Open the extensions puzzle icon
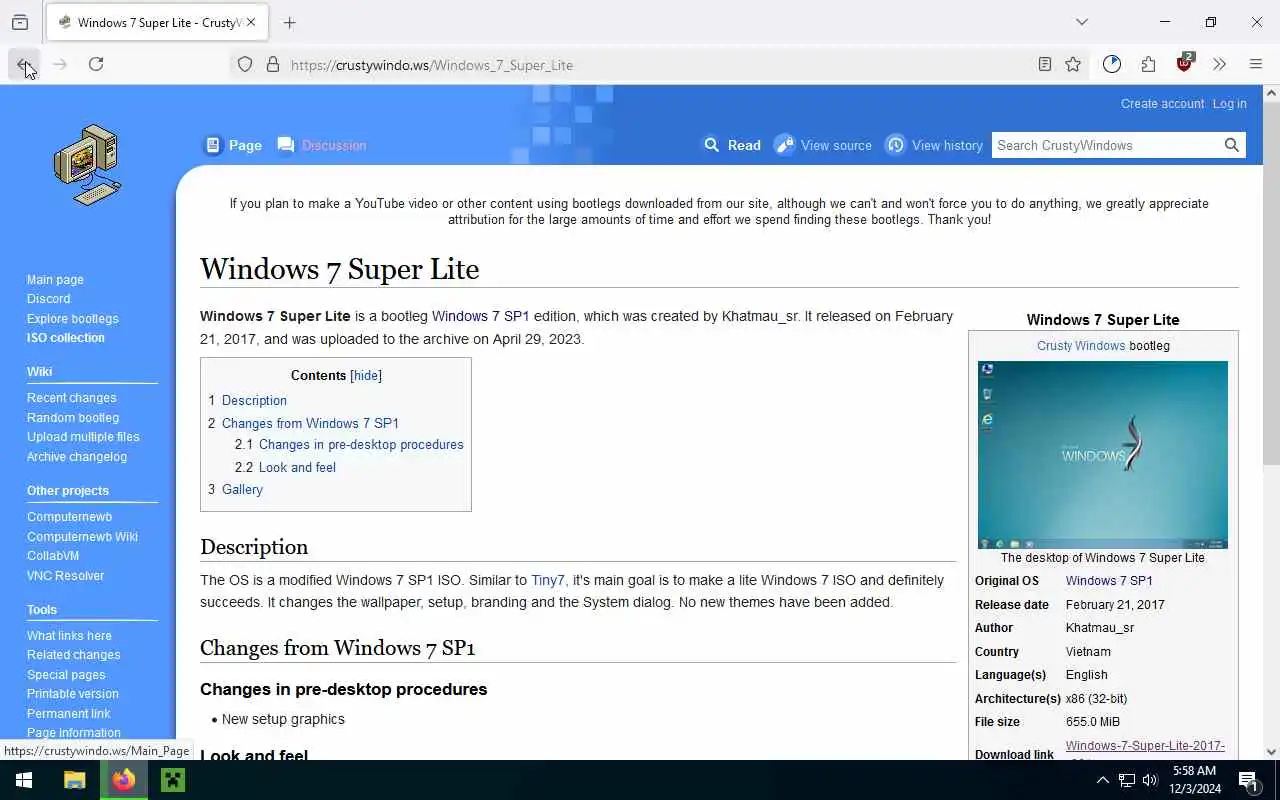 pyautogui.click(x=1148, y=64)
